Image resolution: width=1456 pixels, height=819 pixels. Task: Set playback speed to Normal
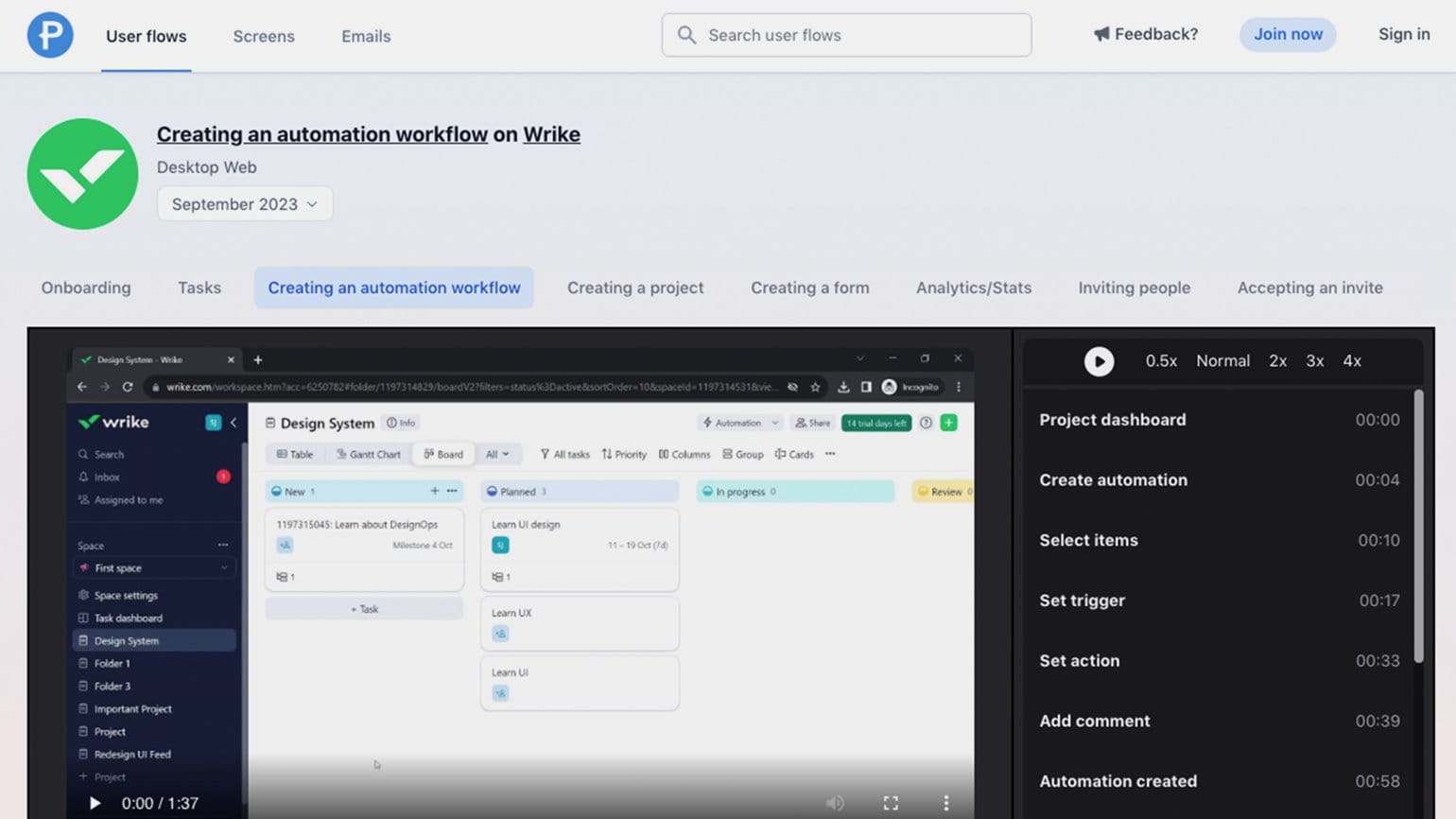[1222, 361]
